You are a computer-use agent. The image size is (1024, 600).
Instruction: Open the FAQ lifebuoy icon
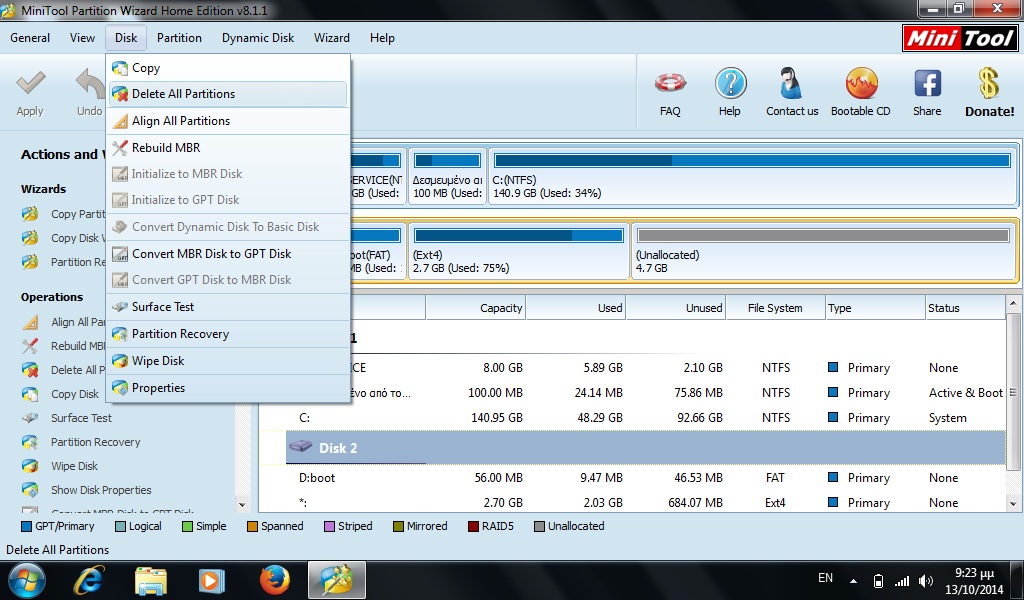point(670,83)
